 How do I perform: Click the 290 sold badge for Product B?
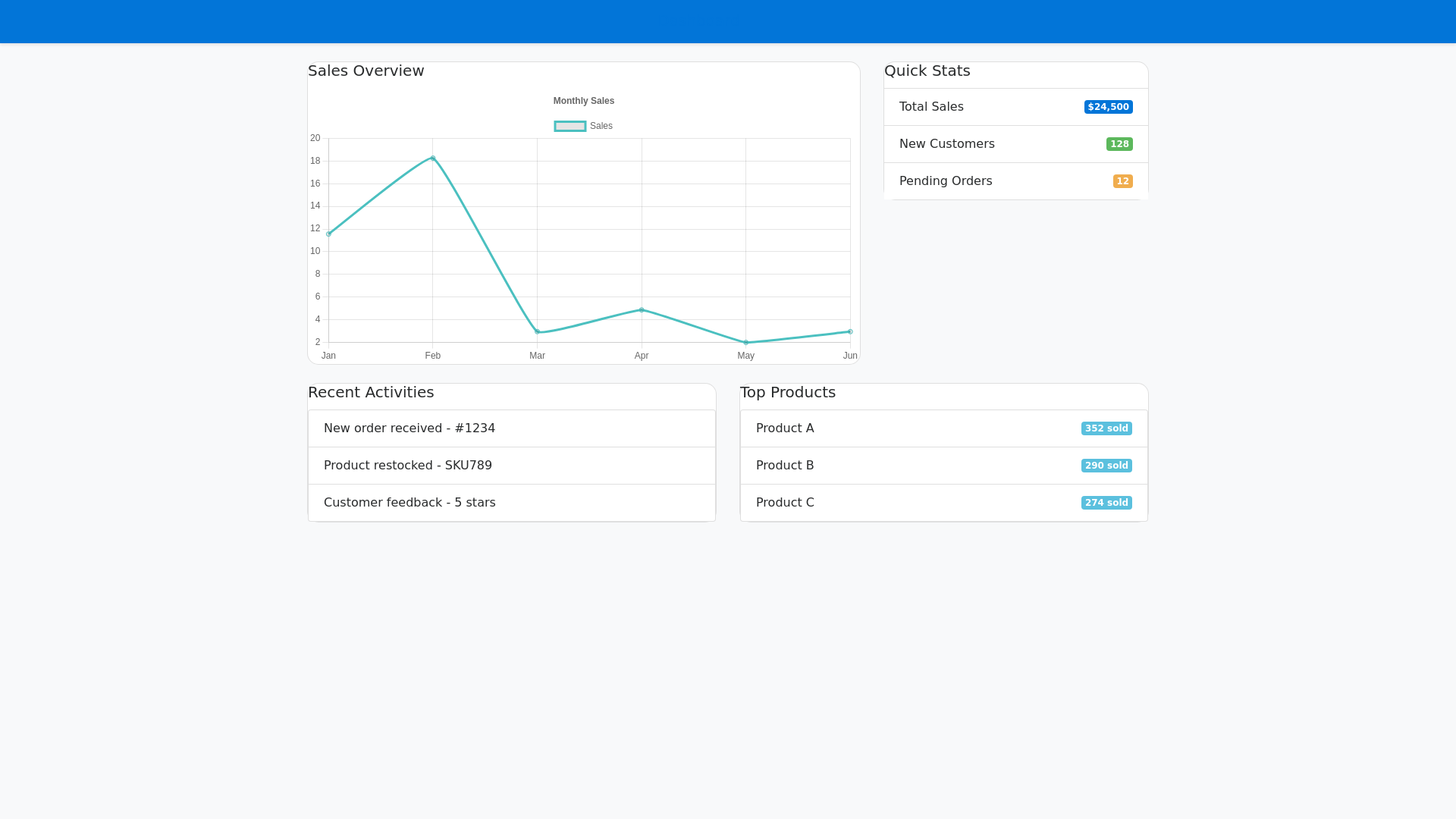tap(1106, 466)
